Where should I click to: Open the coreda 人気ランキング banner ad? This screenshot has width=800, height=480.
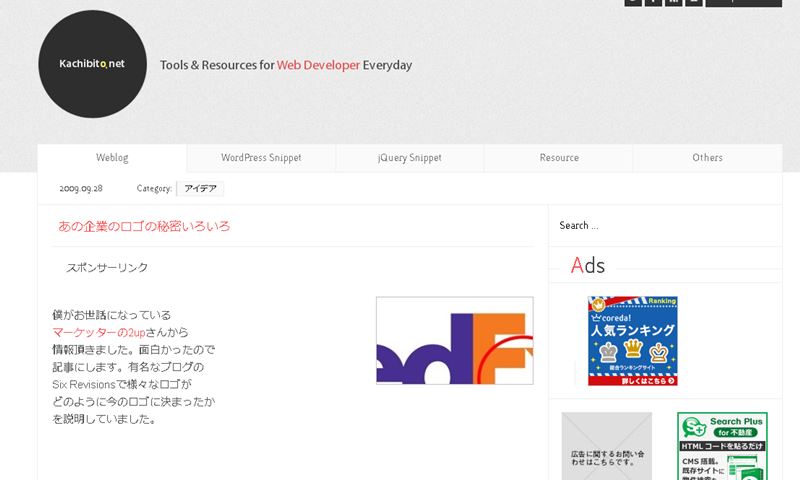point(632,341)
